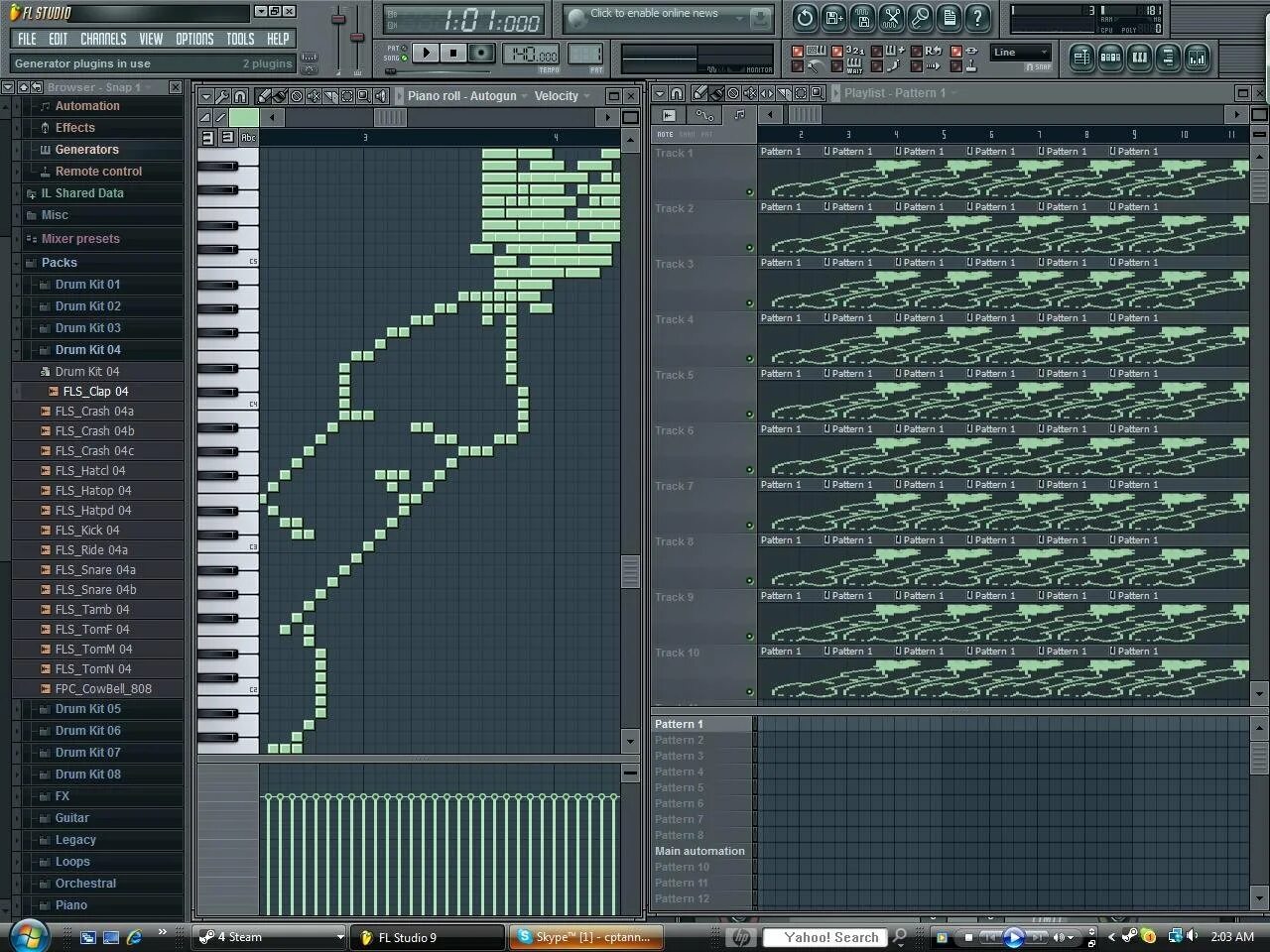Select Pattern 2 in the pattern list
Viewport: 1270px width, 952px height.
tap(679, 740)
